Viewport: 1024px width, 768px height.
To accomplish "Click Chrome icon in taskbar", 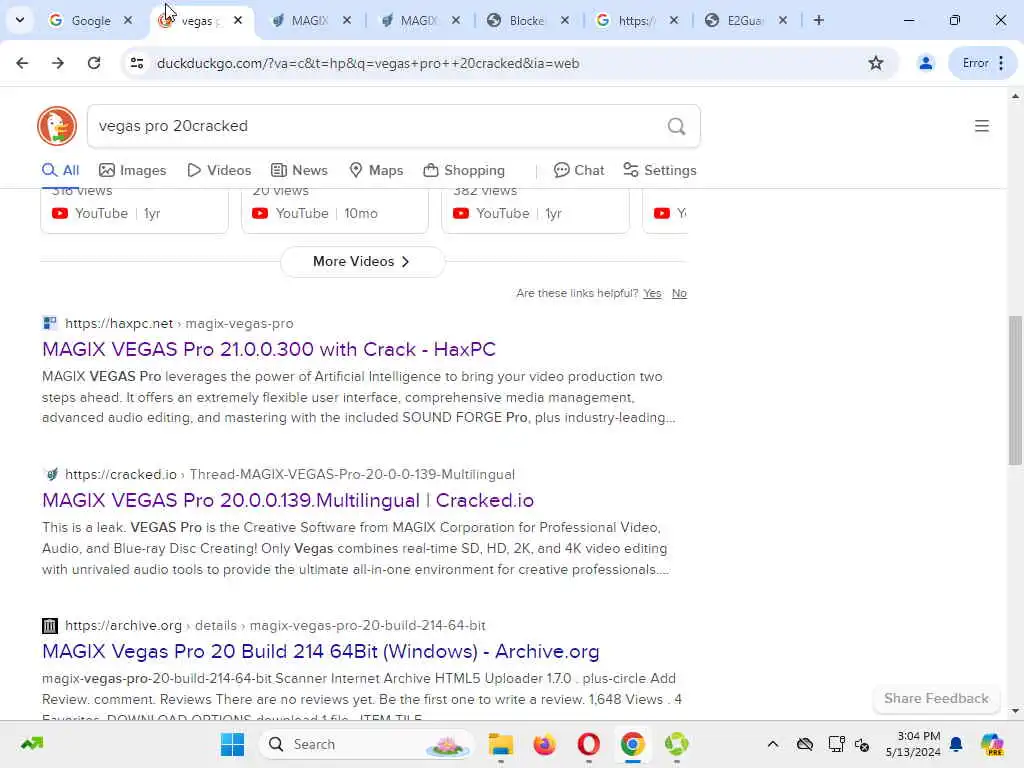I will tap(632, 744).
